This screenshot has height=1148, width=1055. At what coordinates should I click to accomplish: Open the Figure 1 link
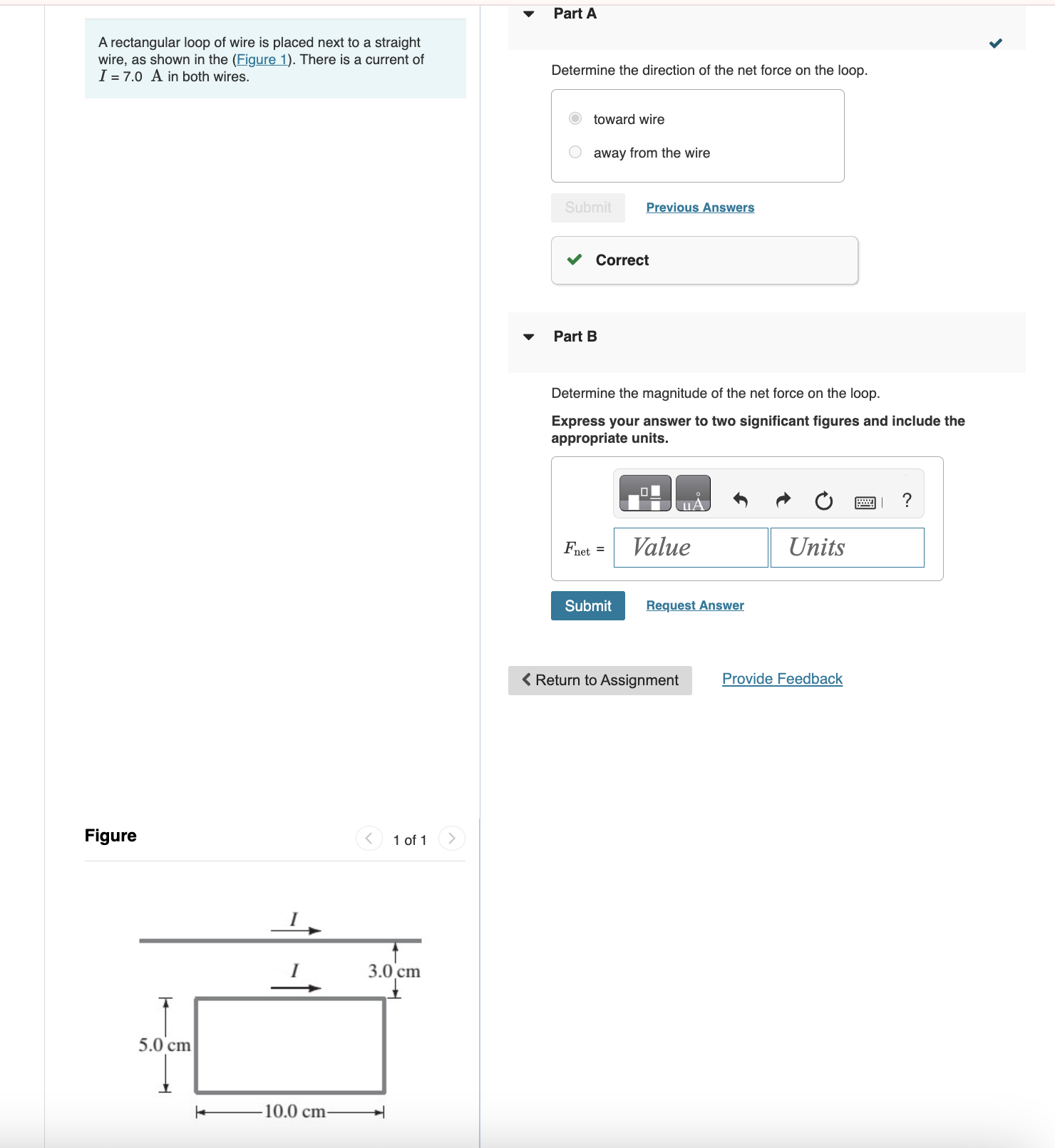click(261, 59)
